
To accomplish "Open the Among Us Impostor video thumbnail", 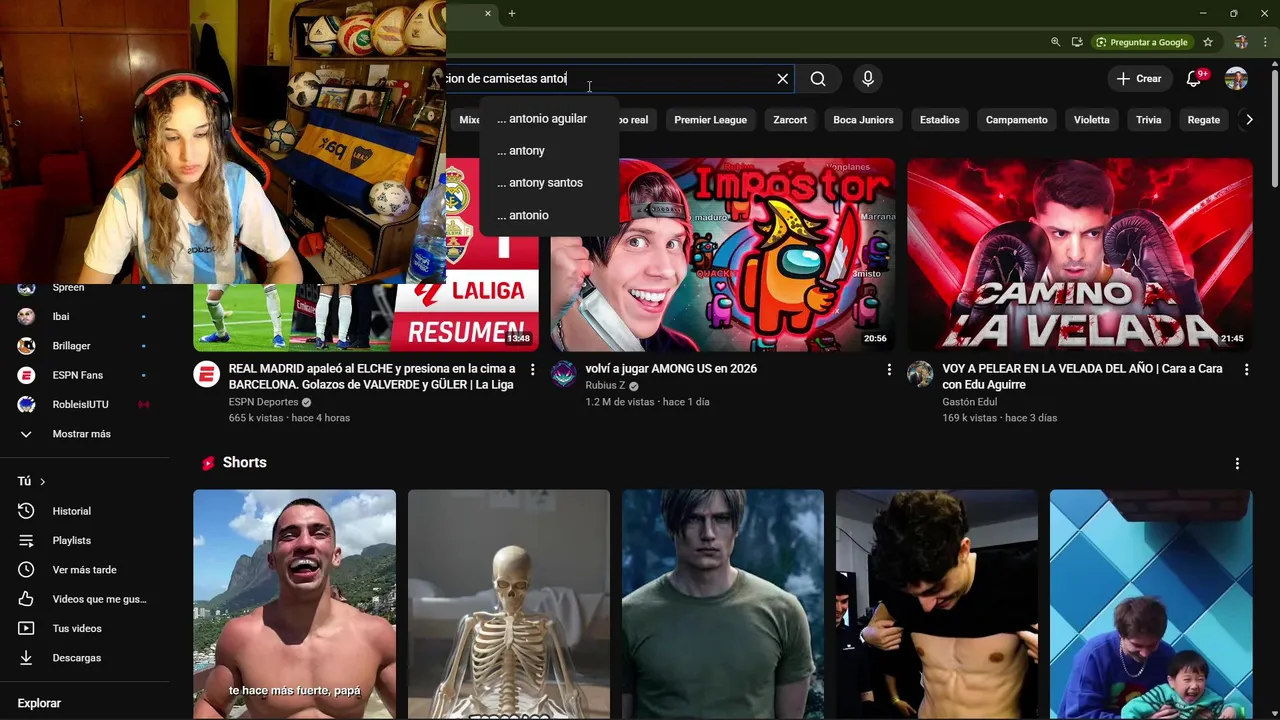I will 722,254.
